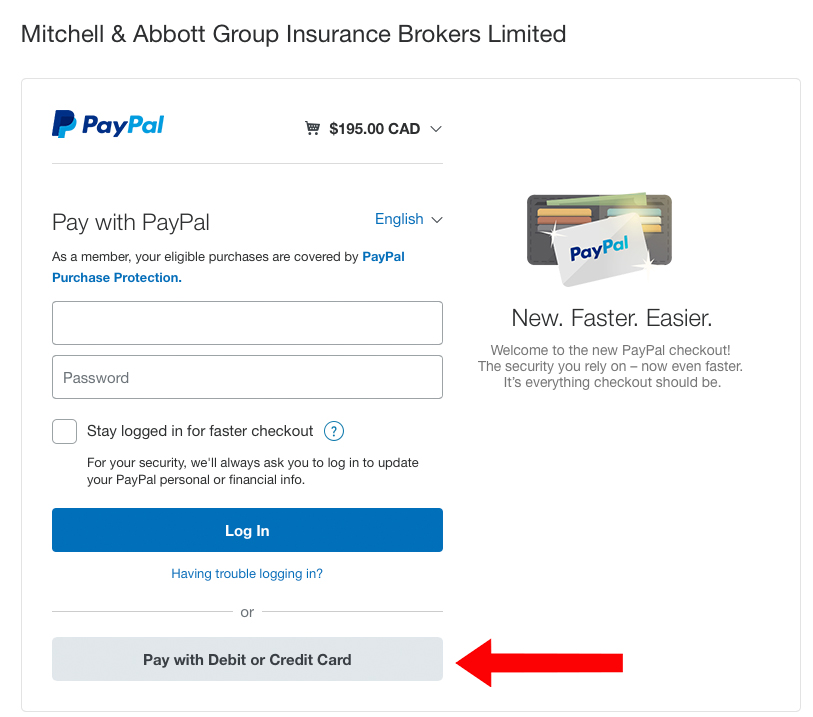Select Pay with Debit or Credit Card
Screen dimensions: 813x717
pyautogui.click(x=247, y=659)
